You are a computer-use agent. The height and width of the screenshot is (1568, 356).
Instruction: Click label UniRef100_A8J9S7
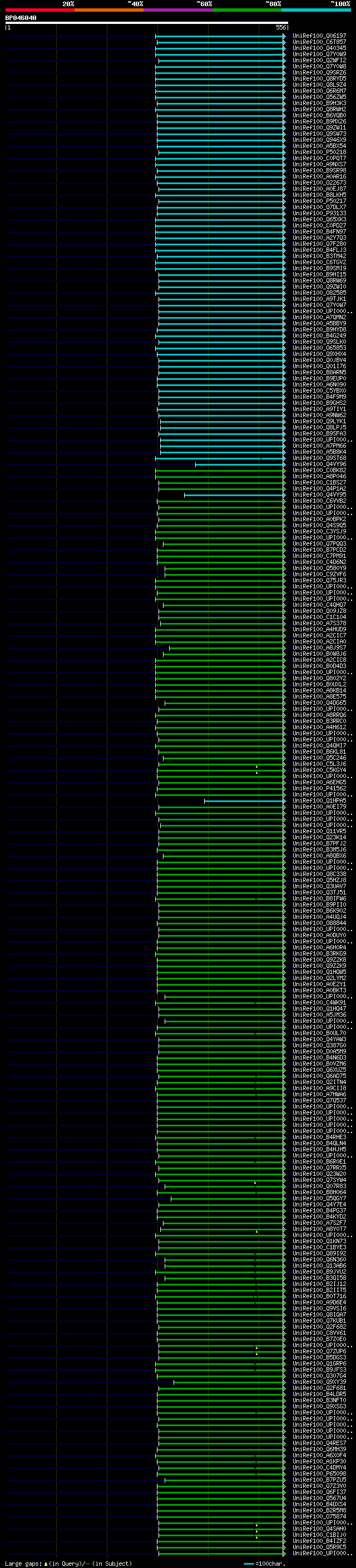pos(319,648)
